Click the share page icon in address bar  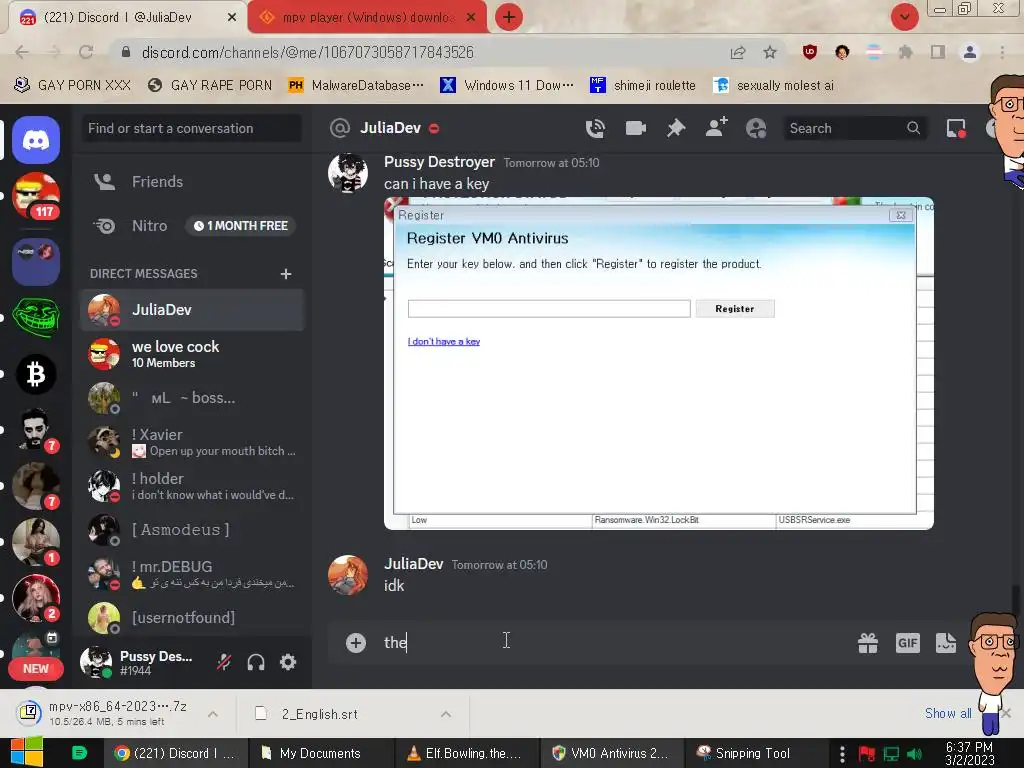point(738,52)
